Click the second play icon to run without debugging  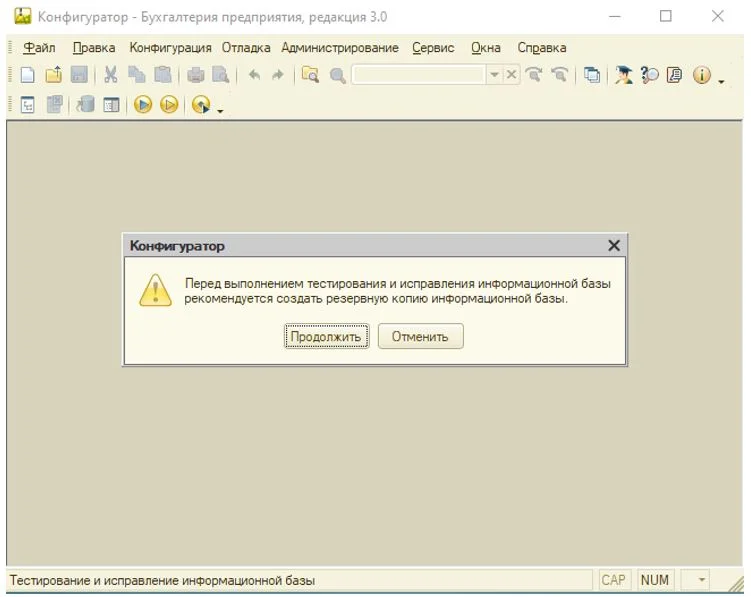point(169,104)
